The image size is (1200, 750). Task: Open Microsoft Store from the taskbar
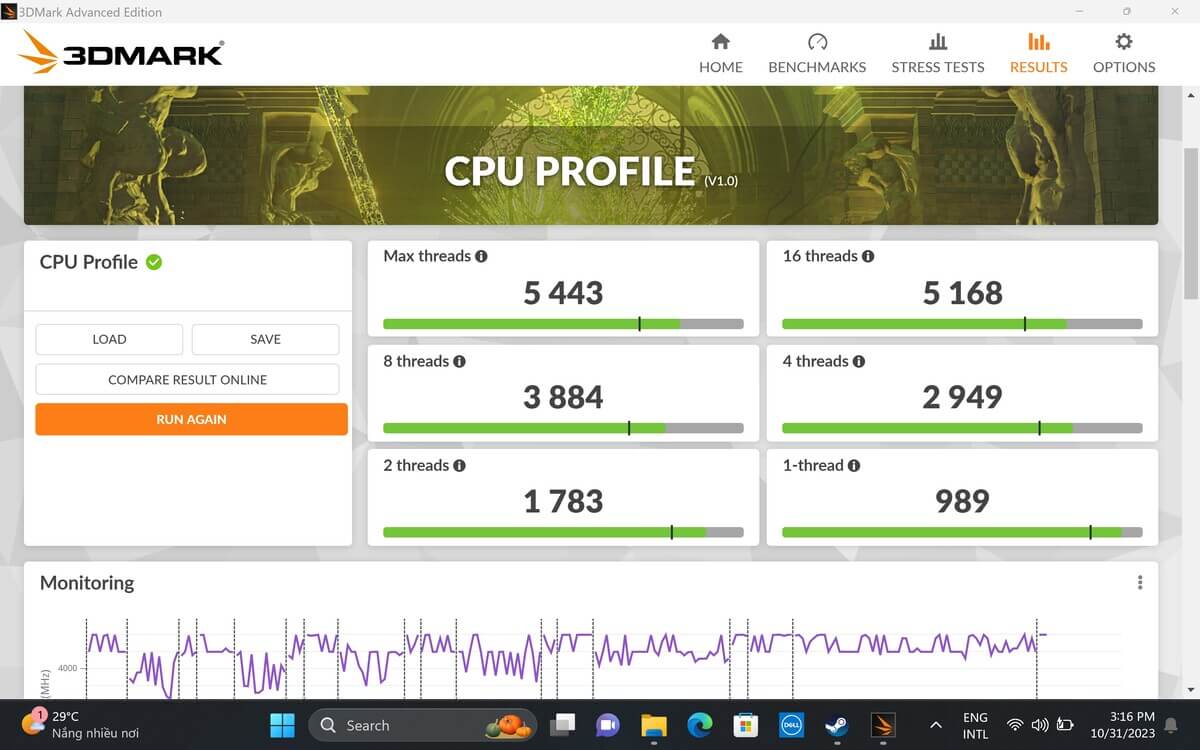(745, 725)
